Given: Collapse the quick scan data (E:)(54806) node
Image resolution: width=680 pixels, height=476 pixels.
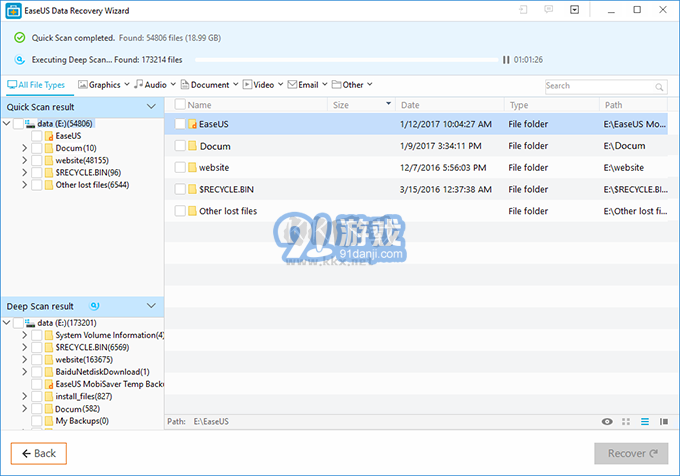Looking at the screenshot, I should click(7, 124).
